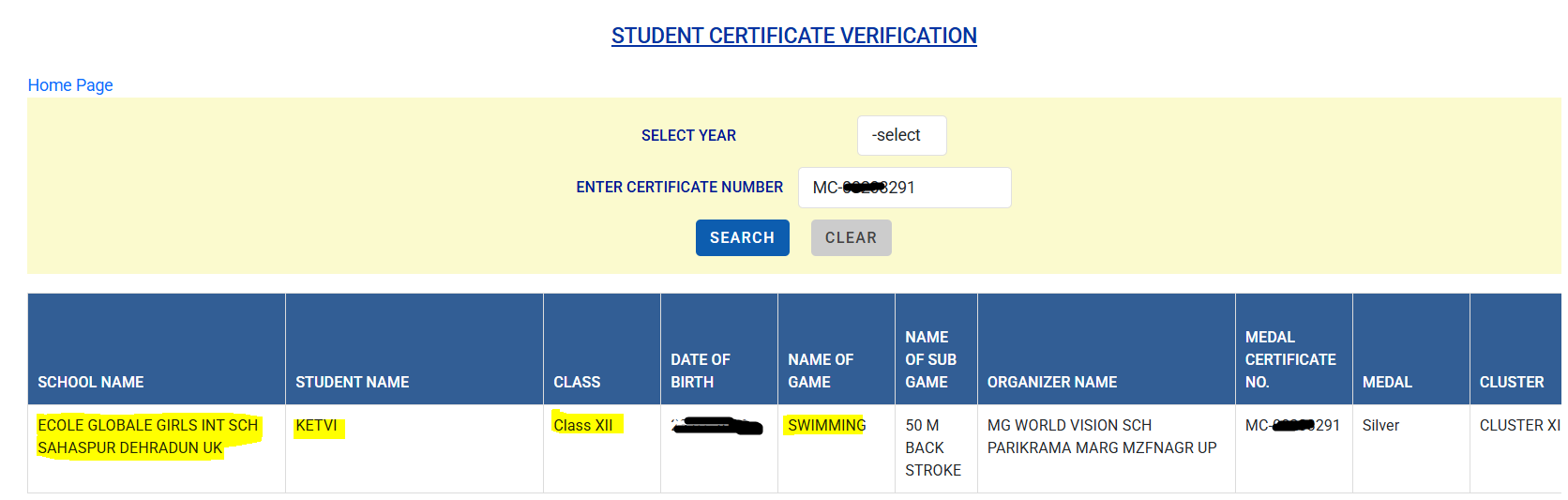Screen dimensions: 1568x500
Task: Click the STUDENT NAME column header
Action: click(415, 349)
